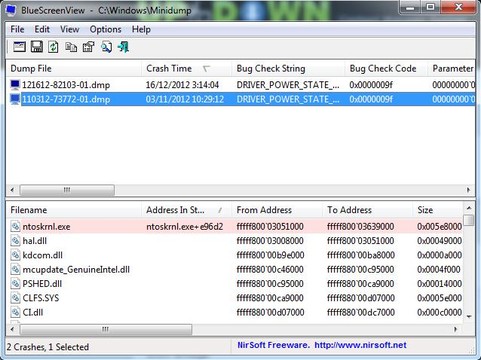The height and width of the screenshot is (360, 481).
Task: Sort by Crash Time column header
Action: (187, 69)
